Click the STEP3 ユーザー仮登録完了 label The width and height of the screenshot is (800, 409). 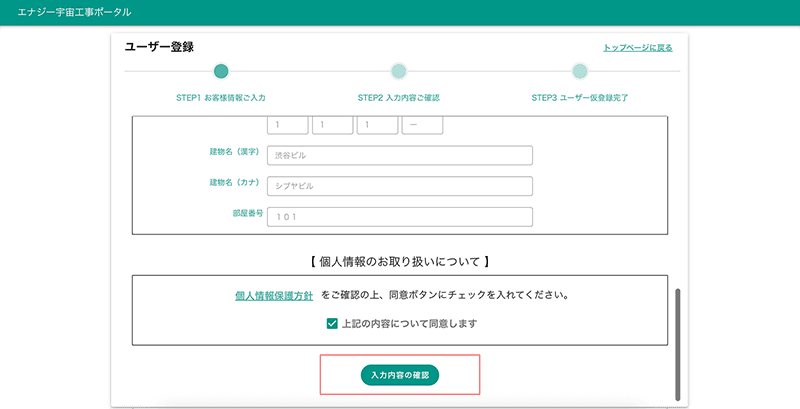point(579,98)
